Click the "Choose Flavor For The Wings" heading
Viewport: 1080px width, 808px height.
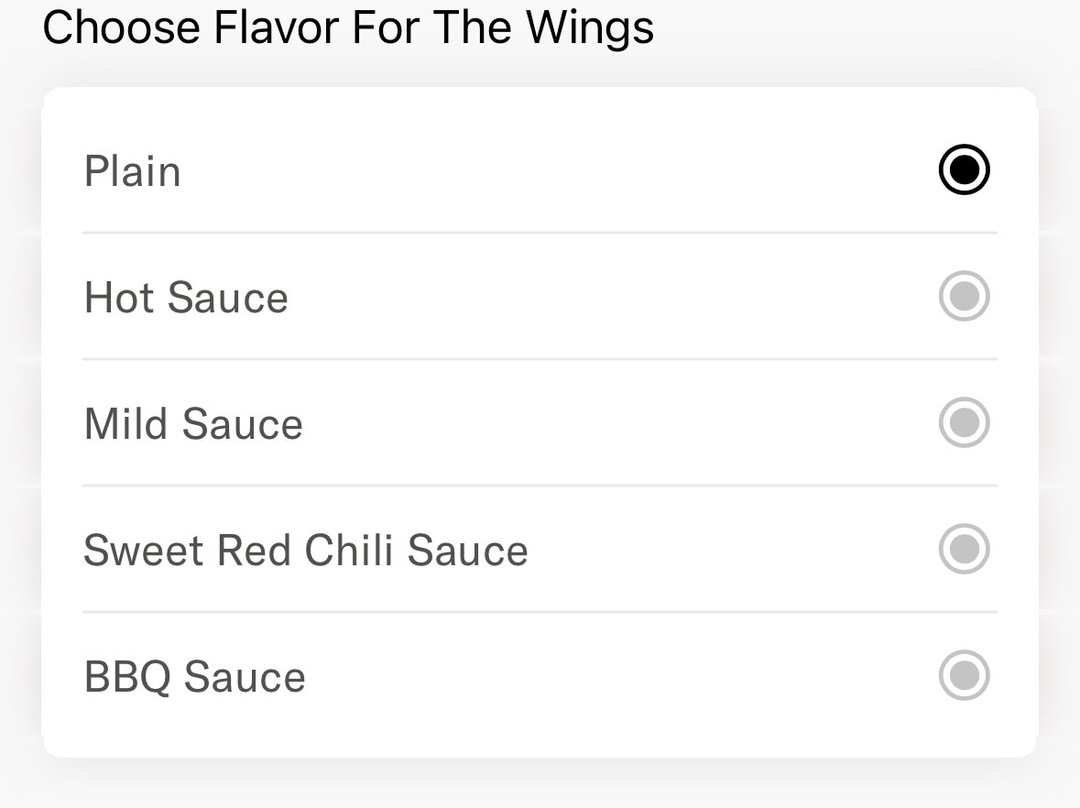point(348,27)
